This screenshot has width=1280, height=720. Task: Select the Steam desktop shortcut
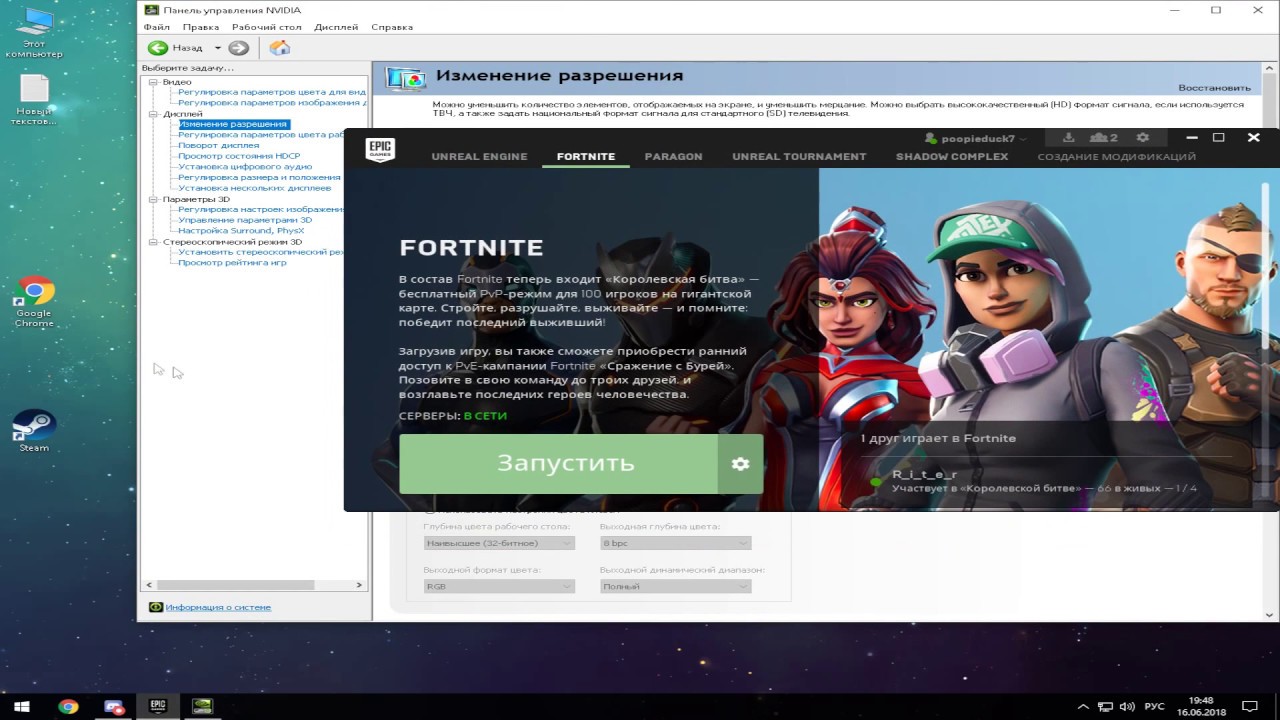(34, 430)
